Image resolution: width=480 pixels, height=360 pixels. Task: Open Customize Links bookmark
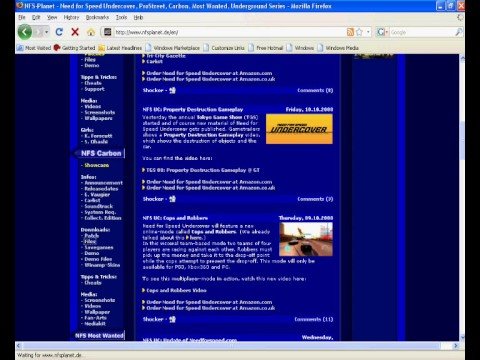click(x=224, y=48)
